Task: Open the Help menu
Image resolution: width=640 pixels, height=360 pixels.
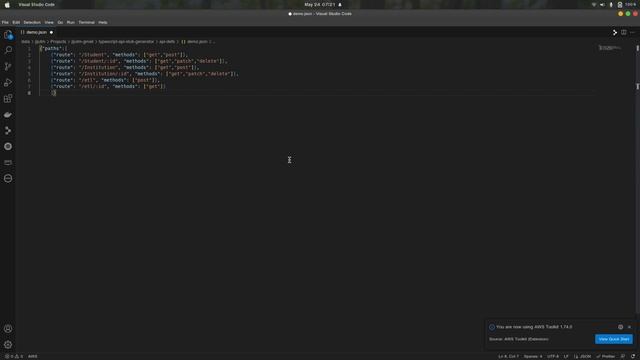Action: point(103,22)
